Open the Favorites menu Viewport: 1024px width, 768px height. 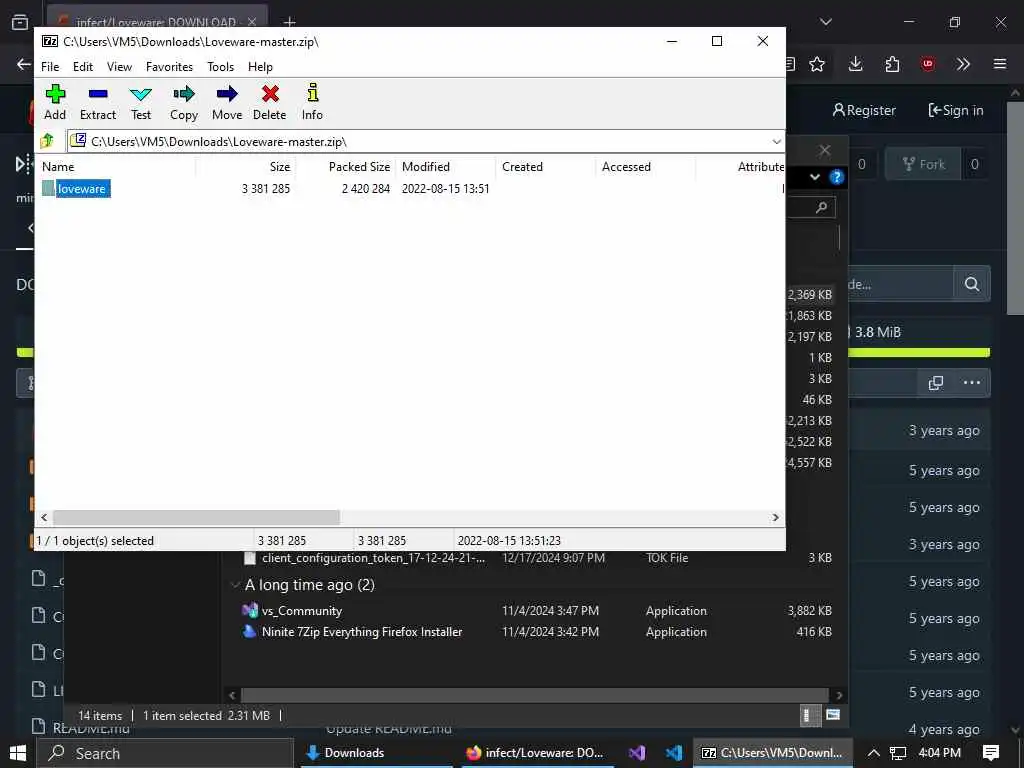click(169, 67)
